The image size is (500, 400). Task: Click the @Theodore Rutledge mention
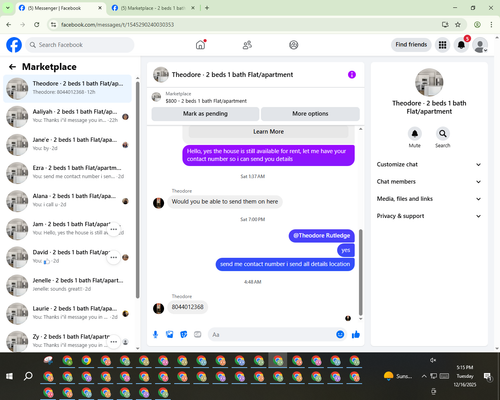tap(322, 236)
